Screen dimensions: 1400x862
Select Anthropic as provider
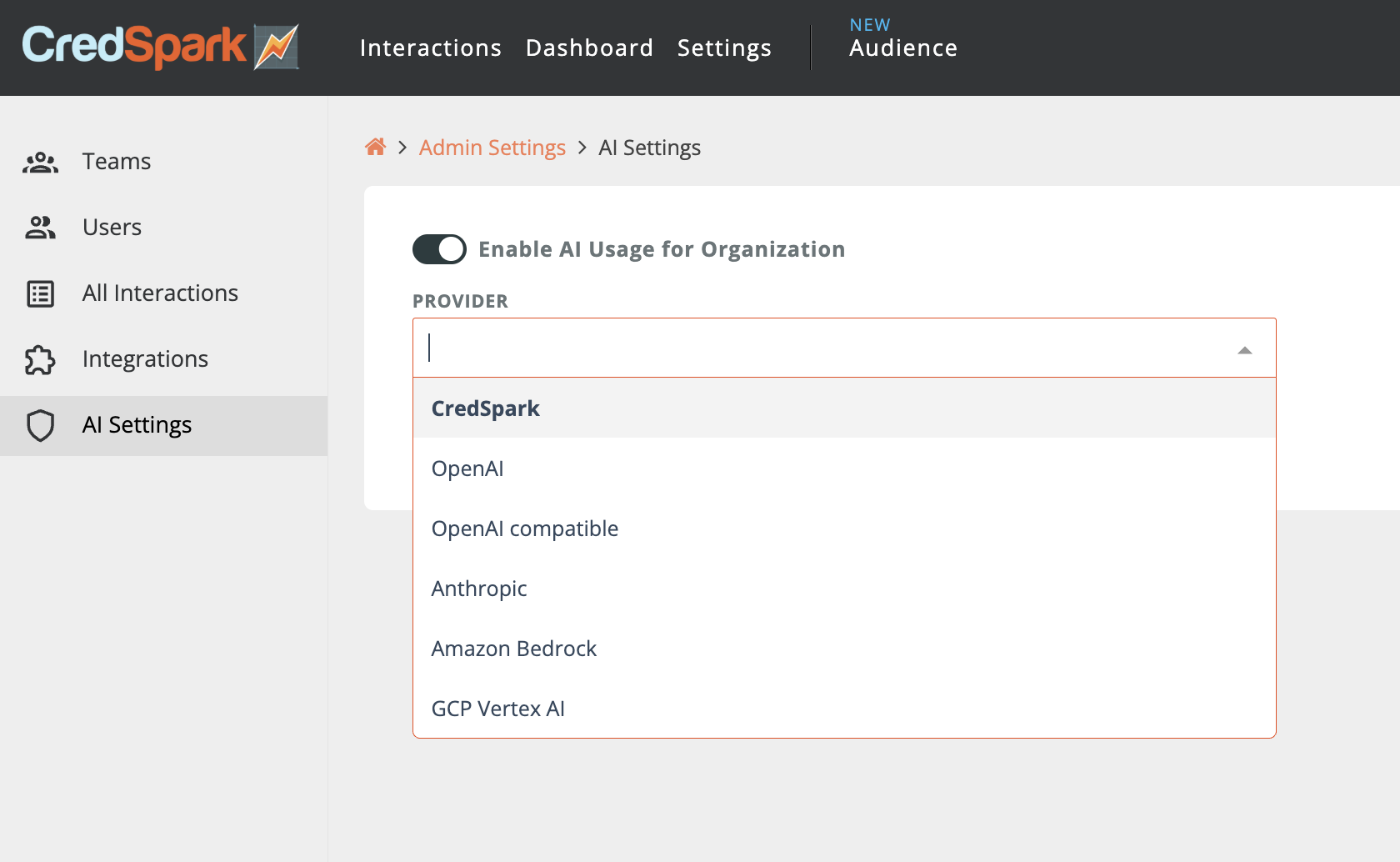point(844,589)
